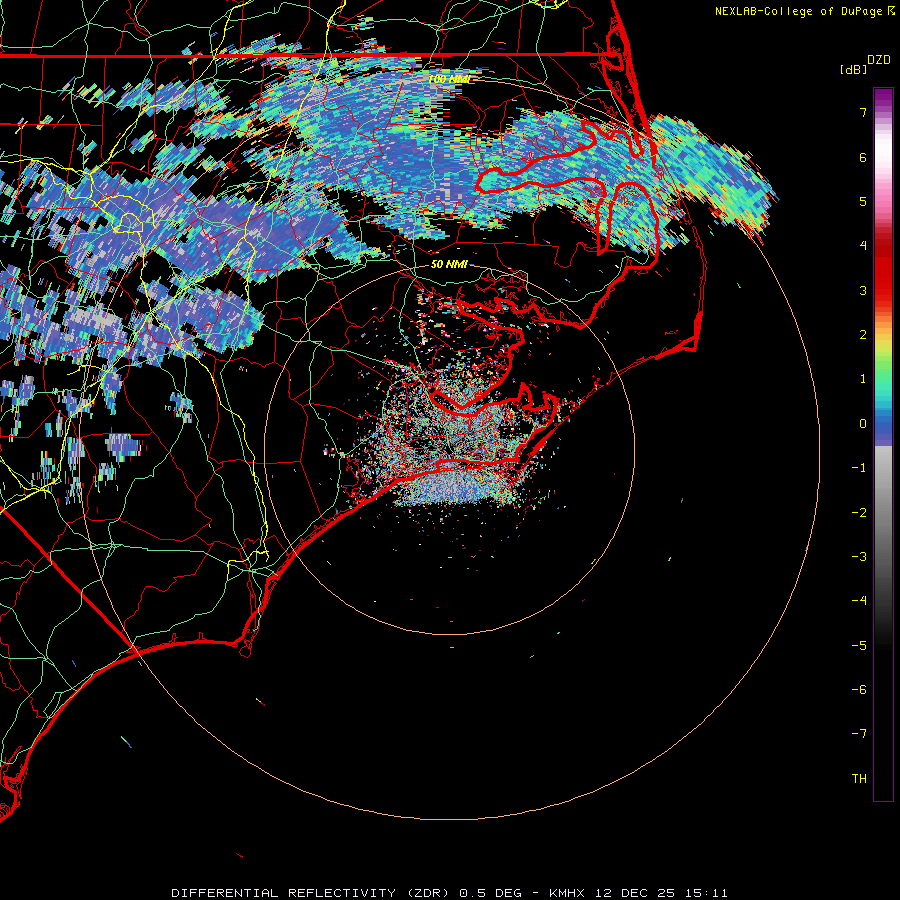Viewport: 900px width, 900px height.
Task: Click the 0 value on the dB scale
Action: (x=863, y=424)
